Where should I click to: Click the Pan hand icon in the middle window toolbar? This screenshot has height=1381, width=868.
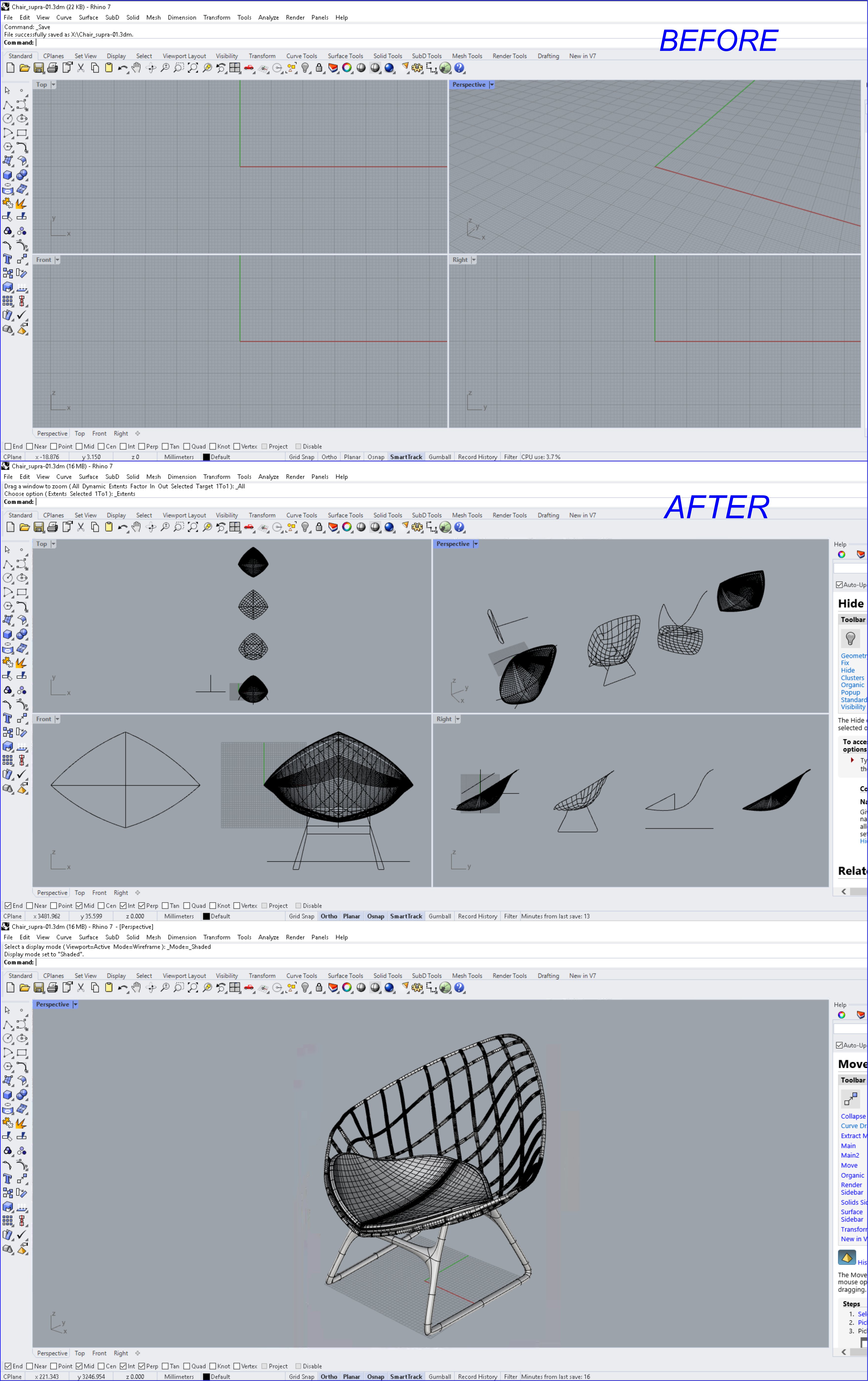(136, 527)
